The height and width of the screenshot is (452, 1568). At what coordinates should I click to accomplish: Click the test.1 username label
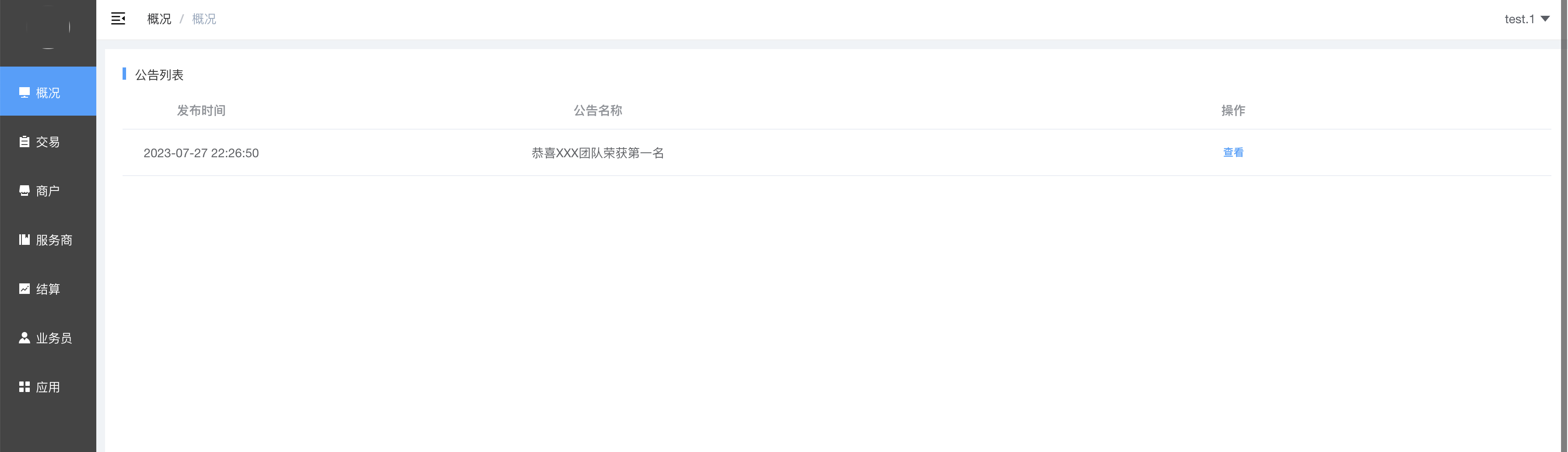[x=1519, y=19]
